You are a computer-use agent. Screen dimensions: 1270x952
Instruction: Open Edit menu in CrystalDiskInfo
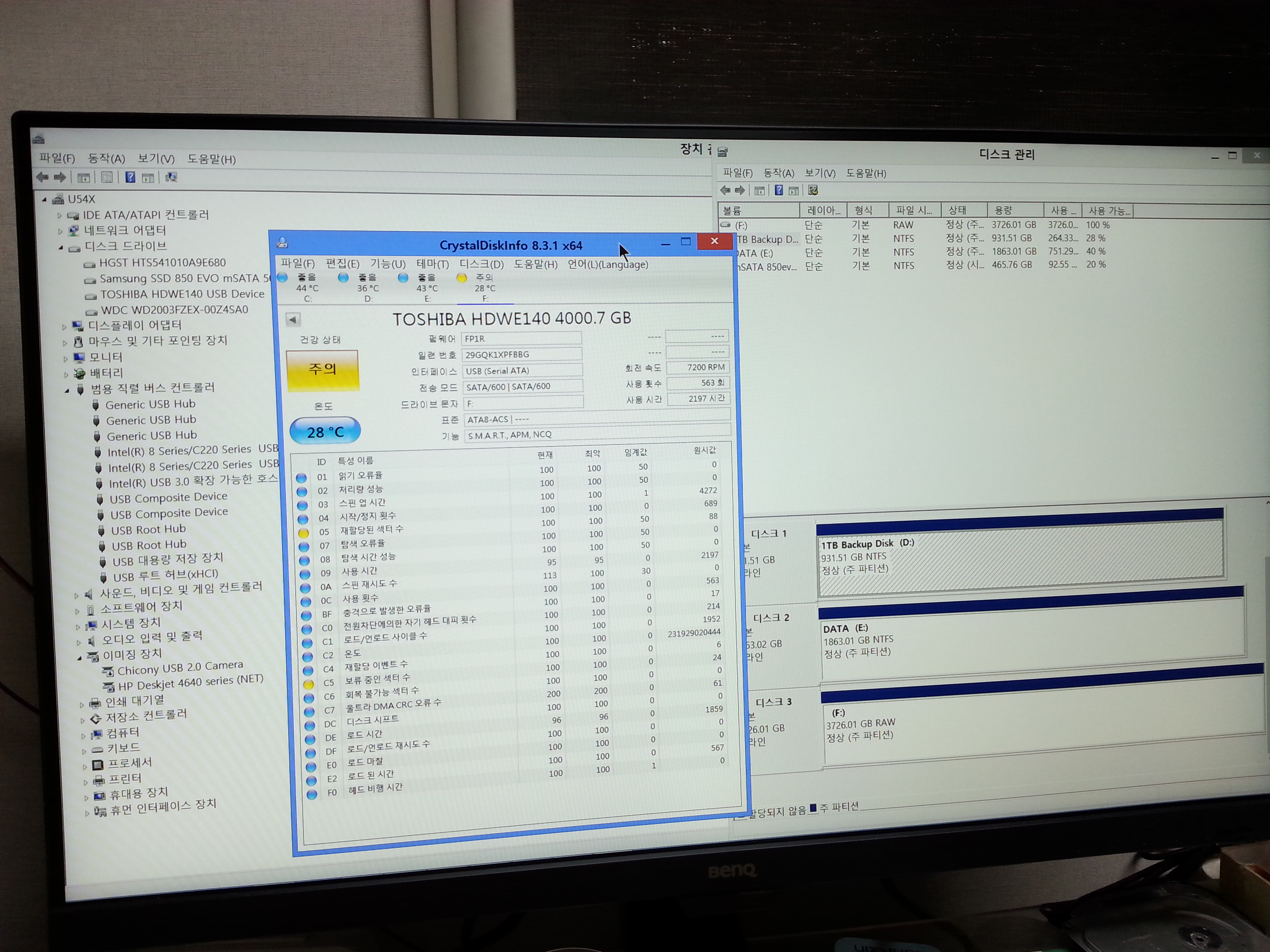tap(342, 263)
